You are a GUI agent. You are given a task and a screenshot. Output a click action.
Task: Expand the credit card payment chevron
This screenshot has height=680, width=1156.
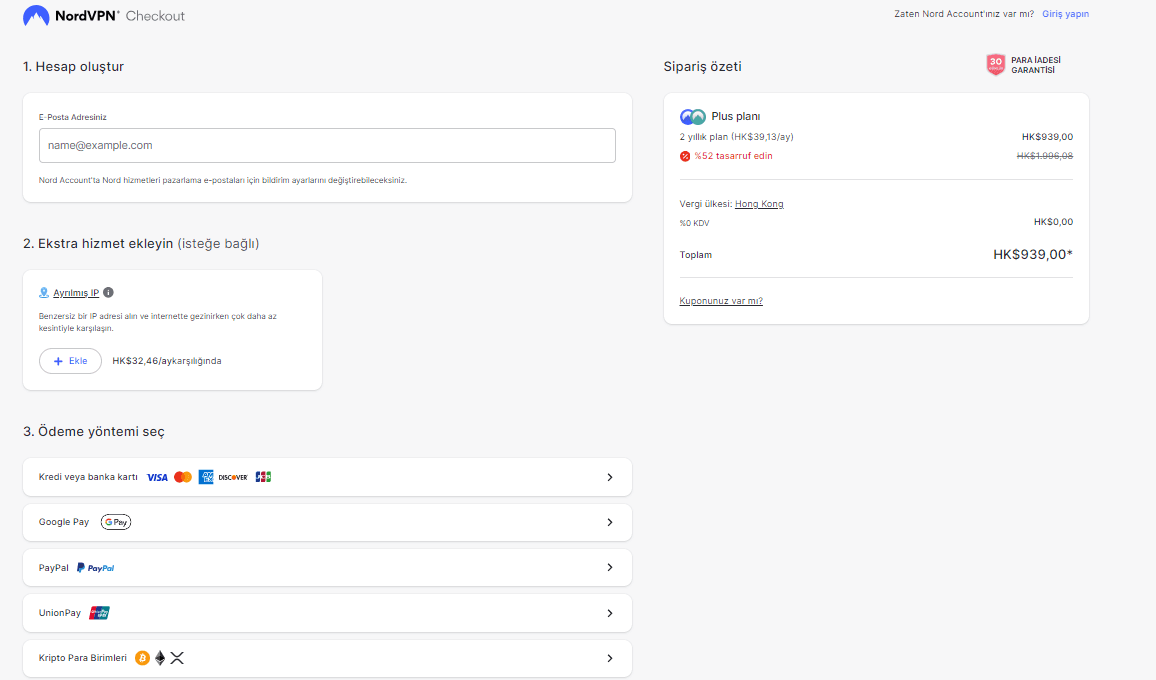point(610,477)
